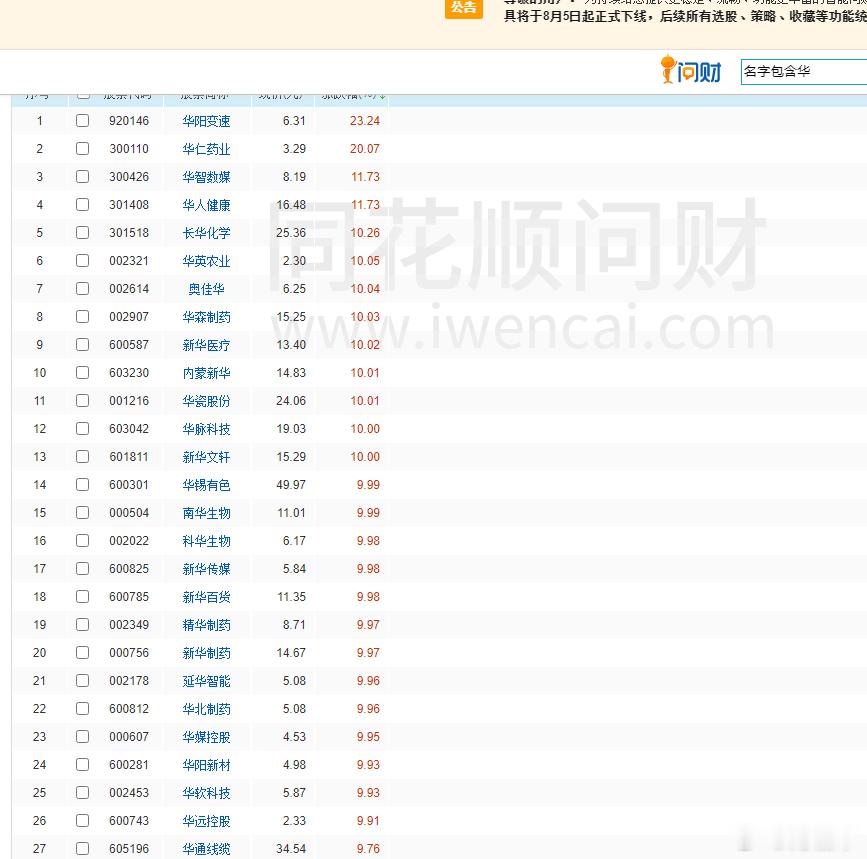The width and height of the screenshot is (867, 859).
Task: Open 华软科技 stock link
Action: pos(206,793)
